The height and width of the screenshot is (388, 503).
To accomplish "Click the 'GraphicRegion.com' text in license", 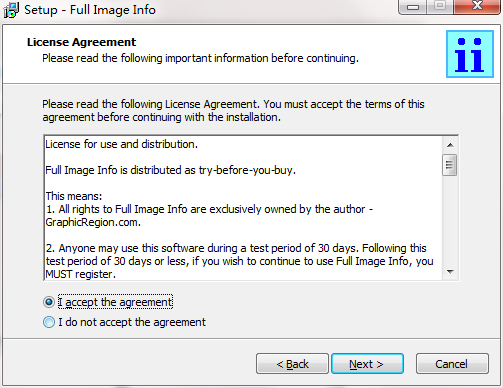I will coord(93,222).
